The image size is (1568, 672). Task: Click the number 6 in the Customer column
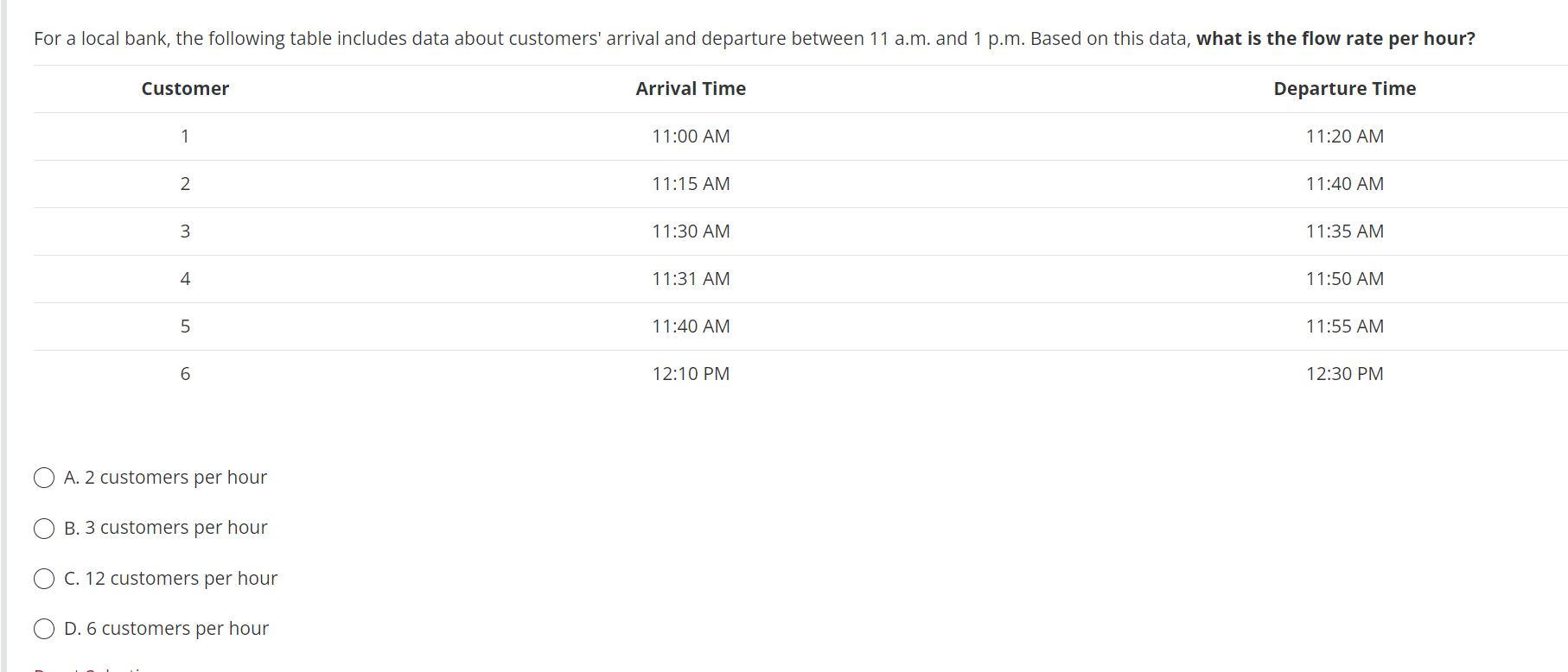click(184, 373)
